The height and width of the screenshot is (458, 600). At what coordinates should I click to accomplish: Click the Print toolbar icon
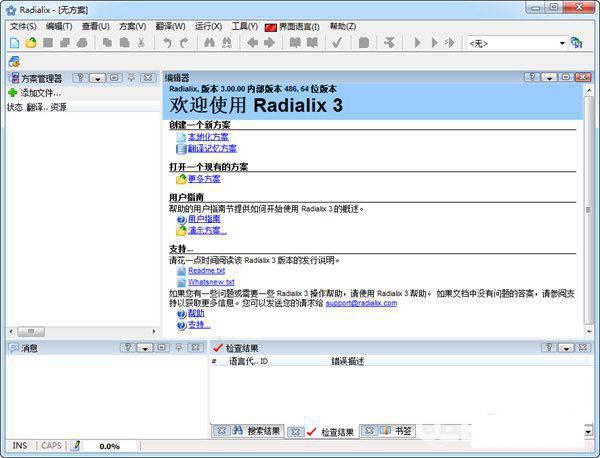(x=82, y=43)
